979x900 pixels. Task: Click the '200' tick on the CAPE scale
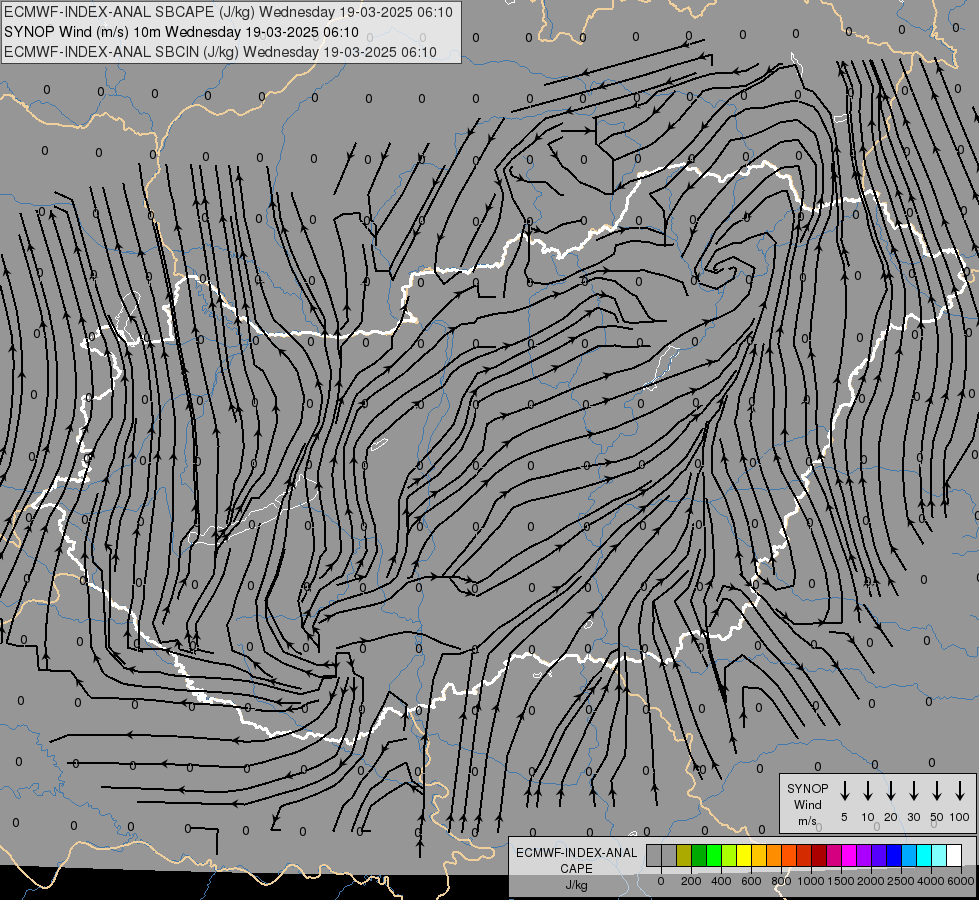(691, 881)
